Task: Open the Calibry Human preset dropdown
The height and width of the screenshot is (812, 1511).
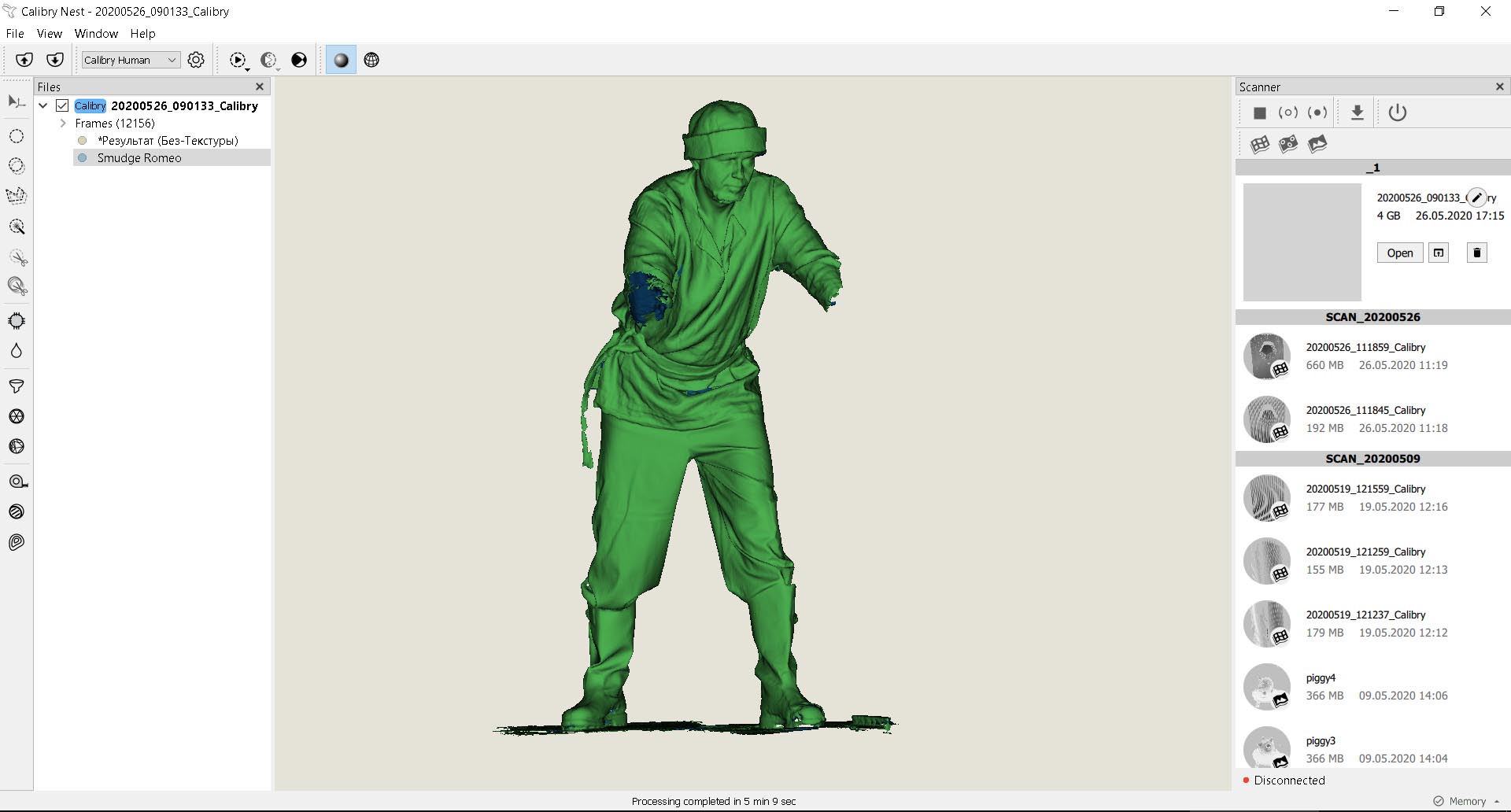Action: (x=131, y=60)
